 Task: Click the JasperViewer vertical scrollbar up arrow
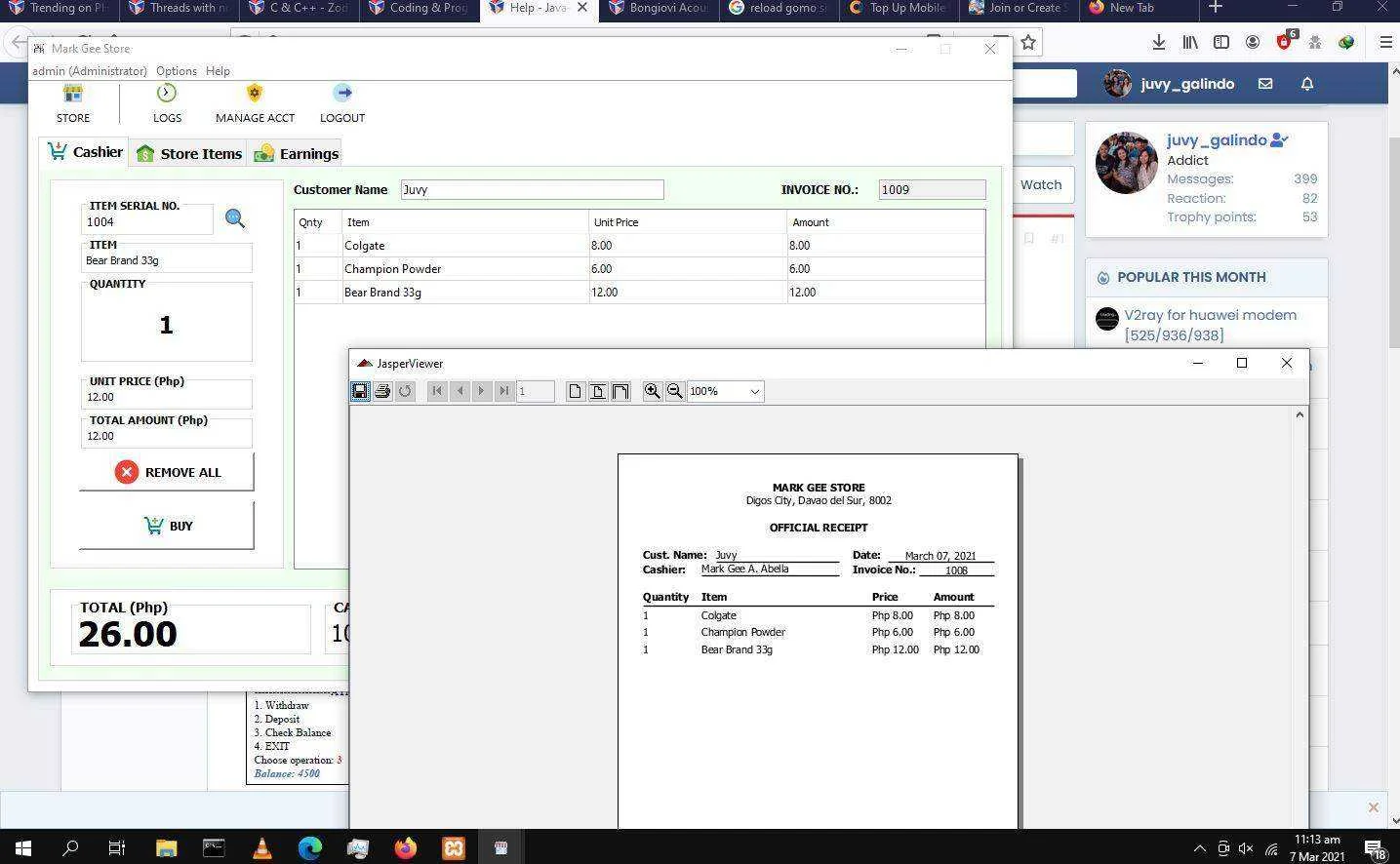click(1300, 415)
